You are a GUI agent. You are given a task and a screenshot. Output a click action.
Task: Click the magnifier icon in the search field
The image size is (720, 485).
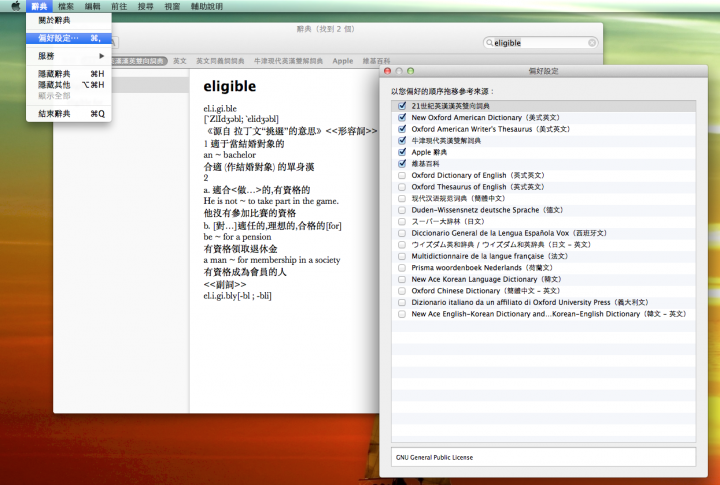(489, 43)
